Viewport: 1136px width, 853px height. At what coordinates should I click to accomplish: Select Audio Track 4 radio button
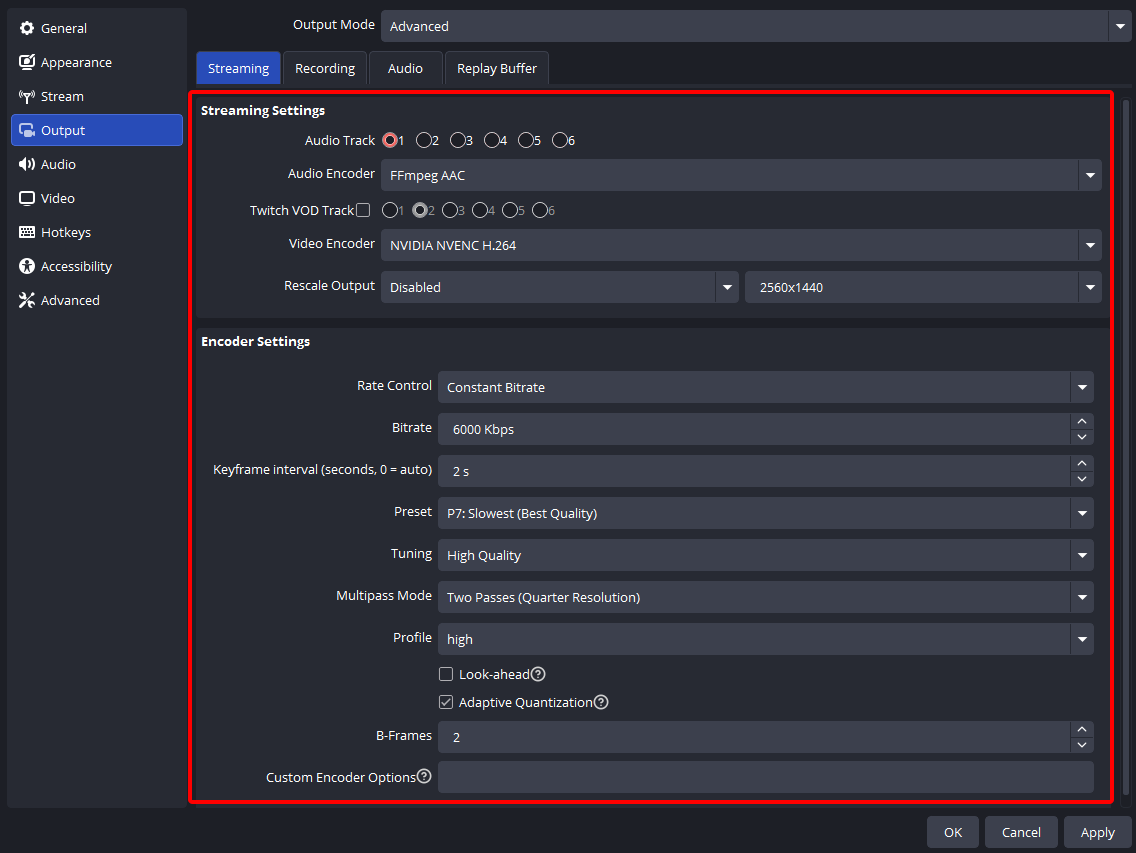492,140
